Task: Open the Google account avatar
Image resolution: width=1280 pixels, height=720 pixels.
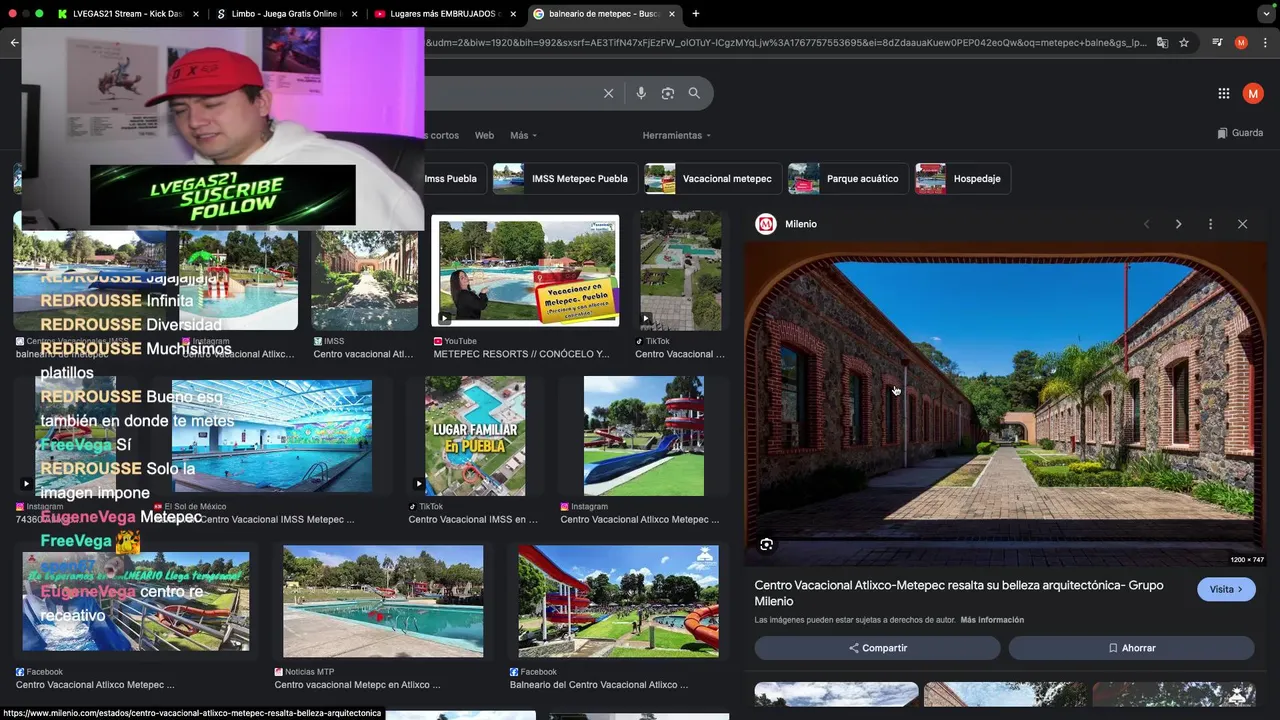Action: (1253, 93)
